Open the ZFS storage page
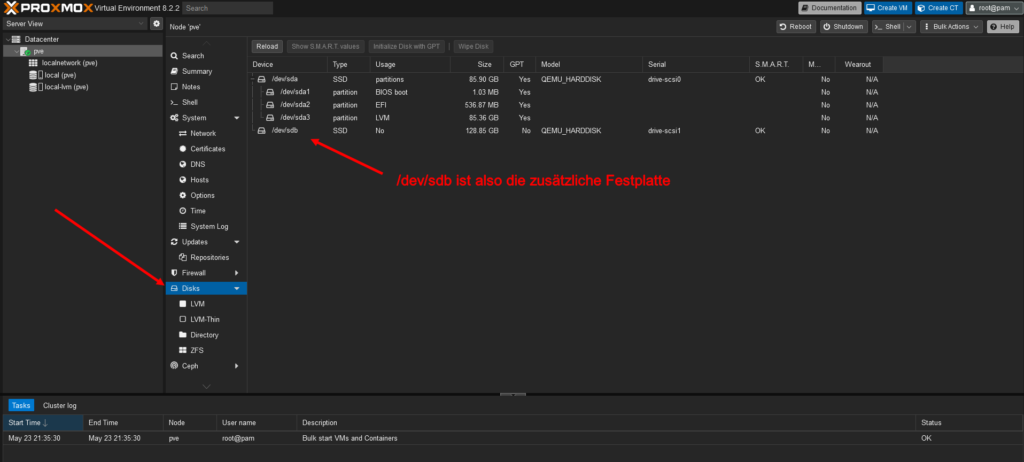Viewport: 1024px width, 462px height. [x=196, y=350]
